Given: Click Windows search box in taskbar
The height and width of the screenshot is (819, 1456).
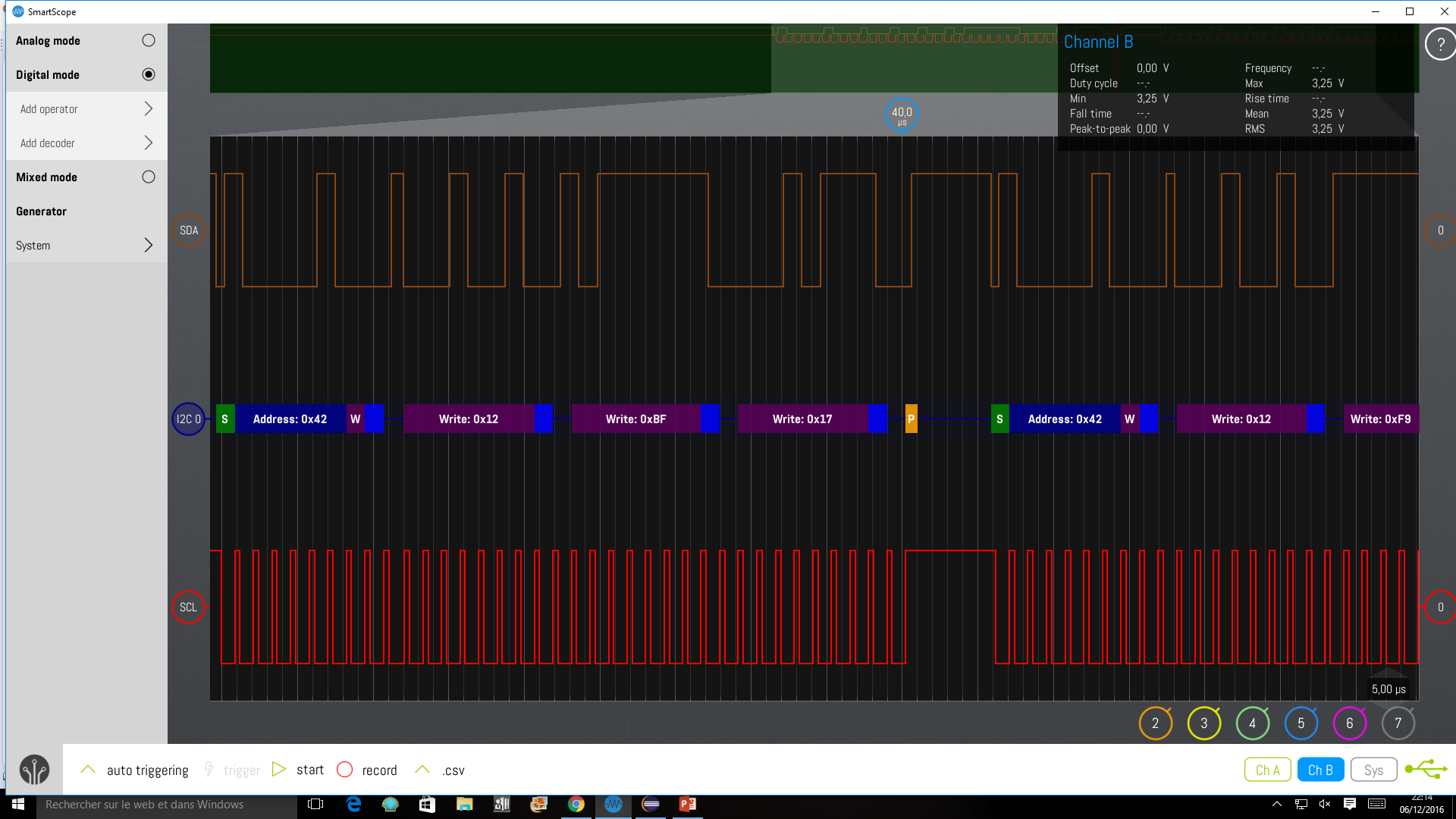Looking at the screenshot, I should [166, 805].
